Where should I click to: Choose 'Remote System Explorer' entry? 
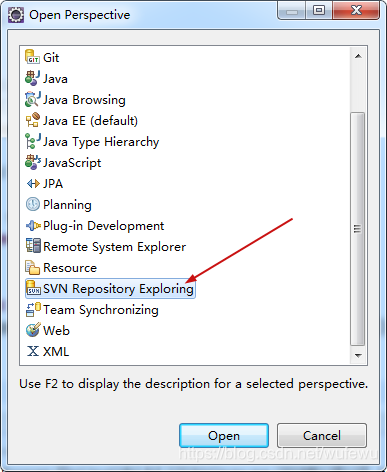(114, 247)
